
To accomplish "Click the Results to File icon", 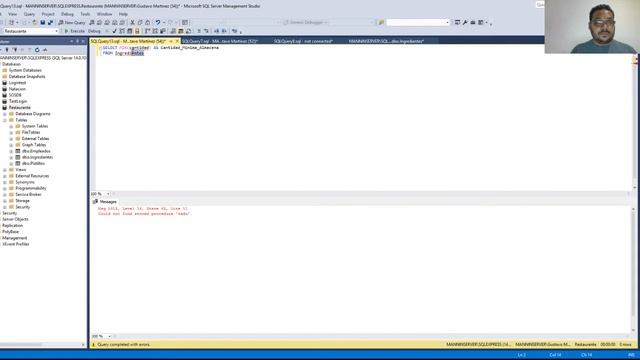I will point(188,31).
